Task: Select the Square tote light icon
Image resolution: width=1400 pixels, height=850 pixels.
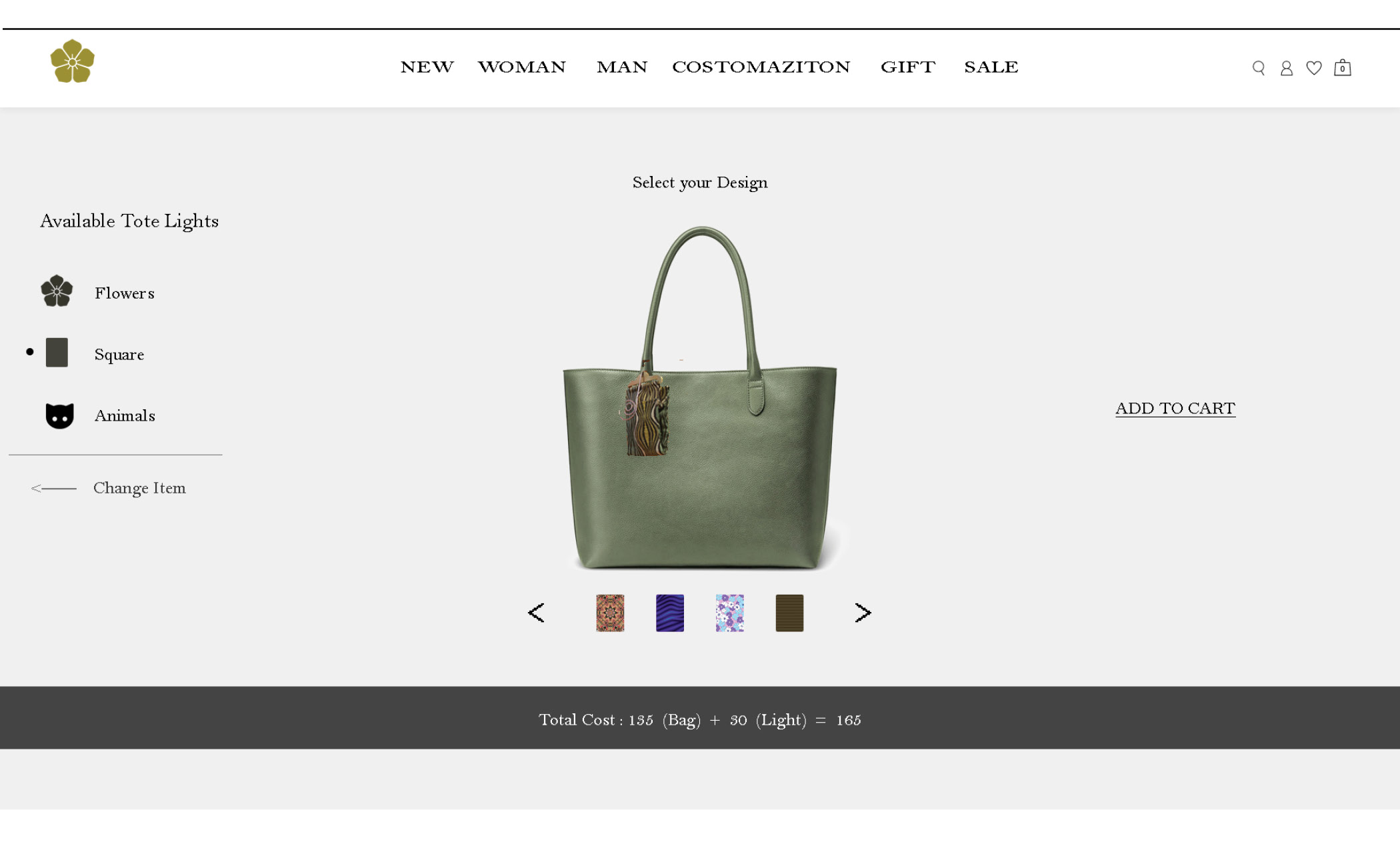Action: (x=57, y=353)
